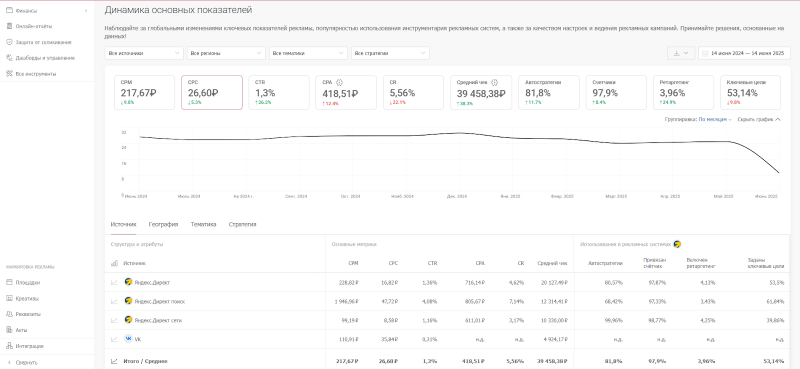Open the Все регионы dropdown
The width and height of the screenshot is (800, 369).
[226, 53]
